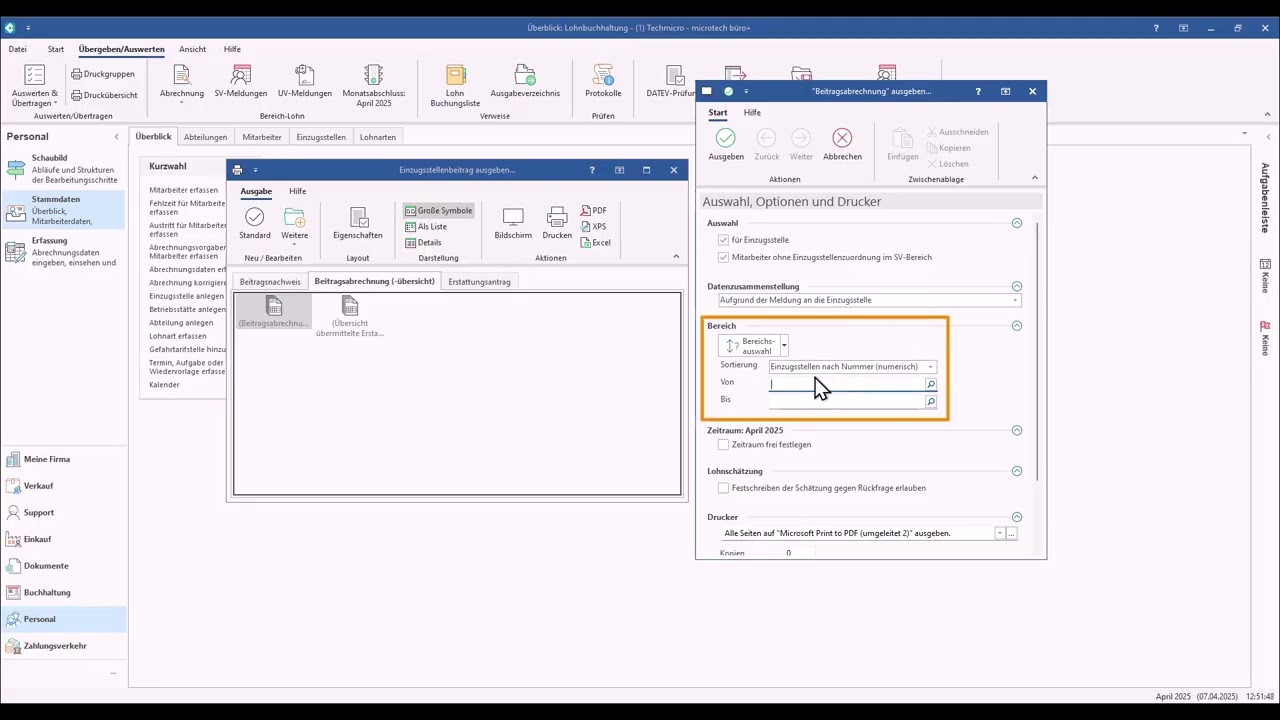Screen dimensions: 1280x720
Task: Collapse the Personal sidebar panel
Action: 116,137
